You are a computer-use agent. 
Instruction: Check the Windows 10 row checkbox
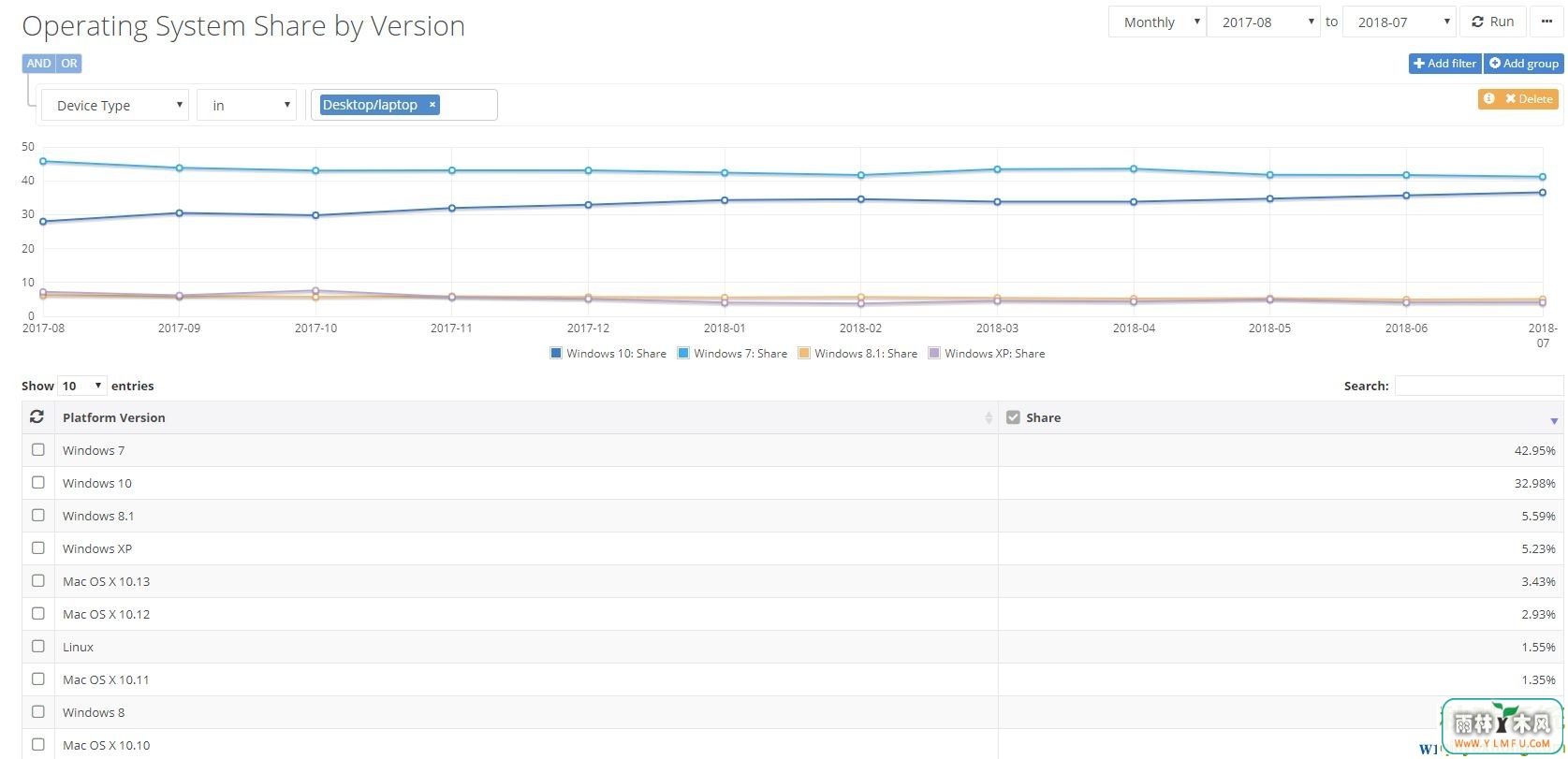[38, 482]
